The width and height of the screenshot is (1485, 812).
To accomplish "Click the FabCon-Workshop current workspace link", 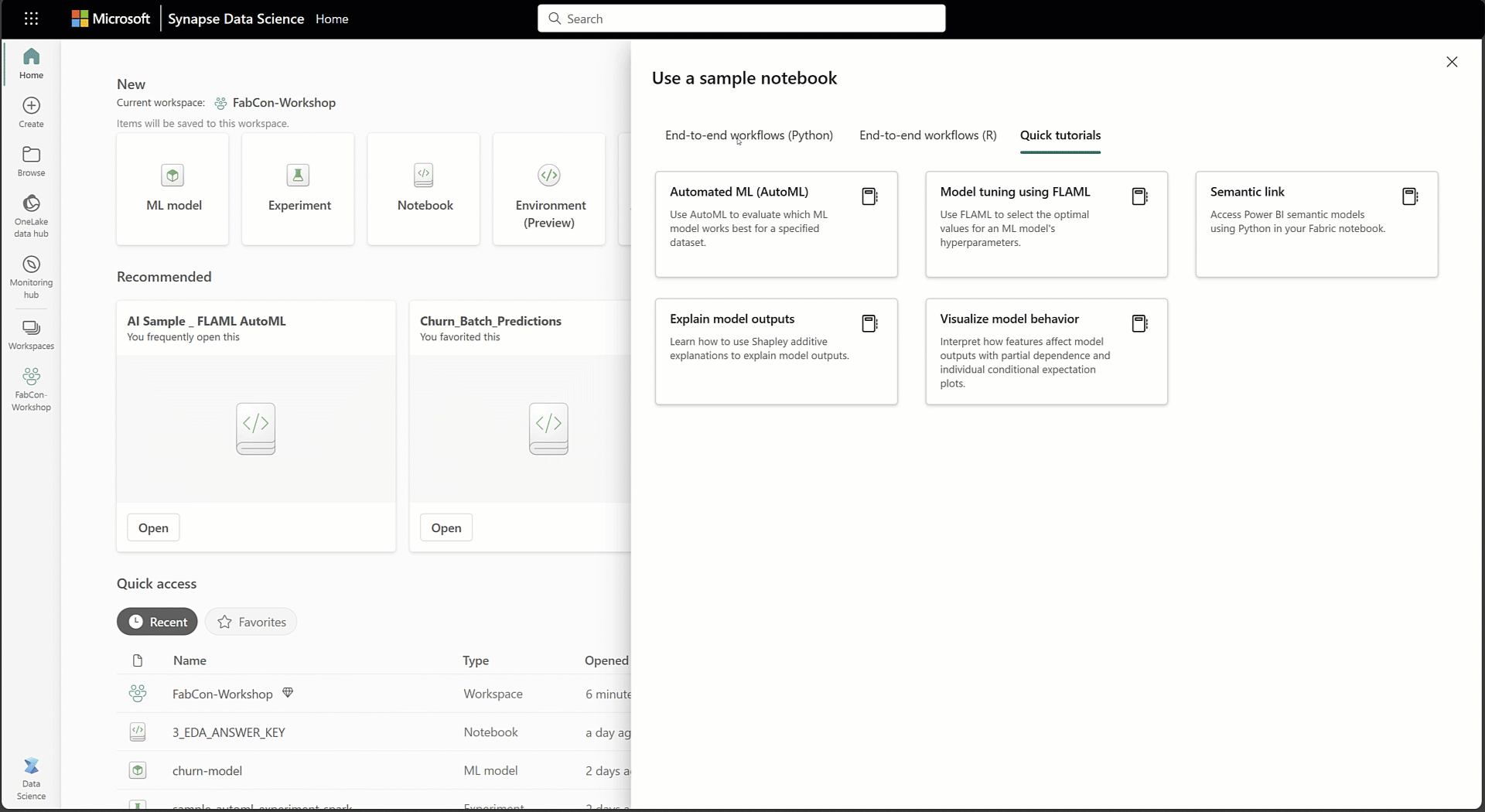I will [x=284, y=103].
